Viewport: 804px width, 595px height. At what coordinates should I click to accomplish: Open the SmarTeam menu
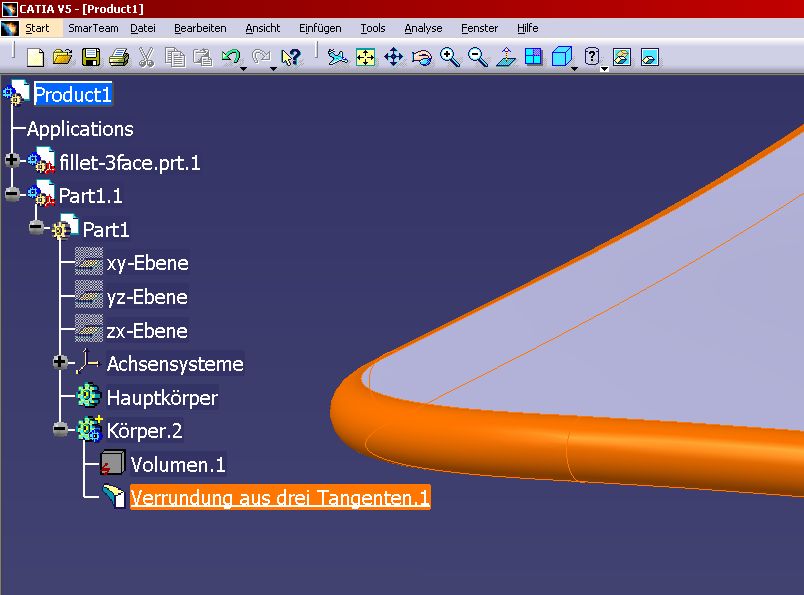click(x=93, y=28)
